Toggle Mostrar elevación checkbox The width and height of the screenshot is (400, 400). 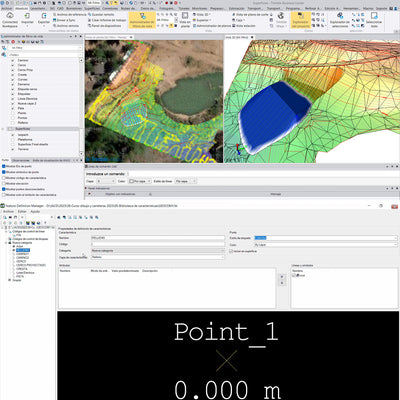(x=4, y=183)
